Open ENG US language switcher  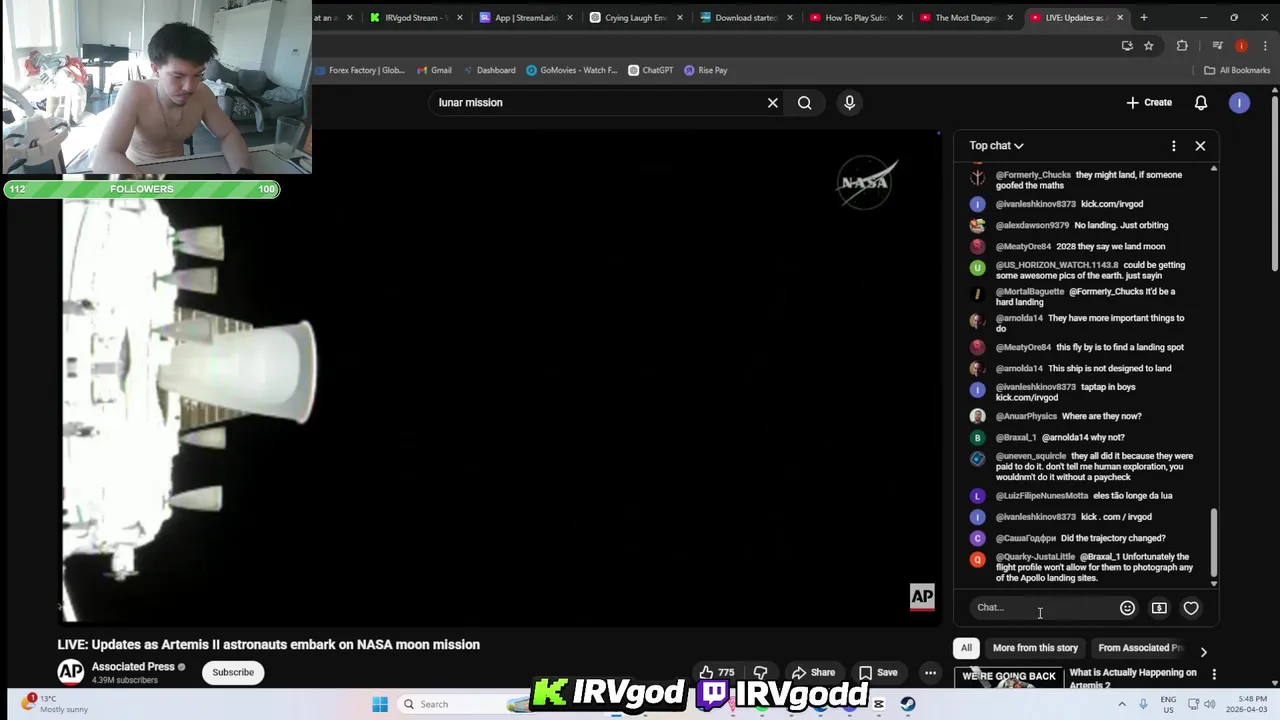(x=1168, y=704)
